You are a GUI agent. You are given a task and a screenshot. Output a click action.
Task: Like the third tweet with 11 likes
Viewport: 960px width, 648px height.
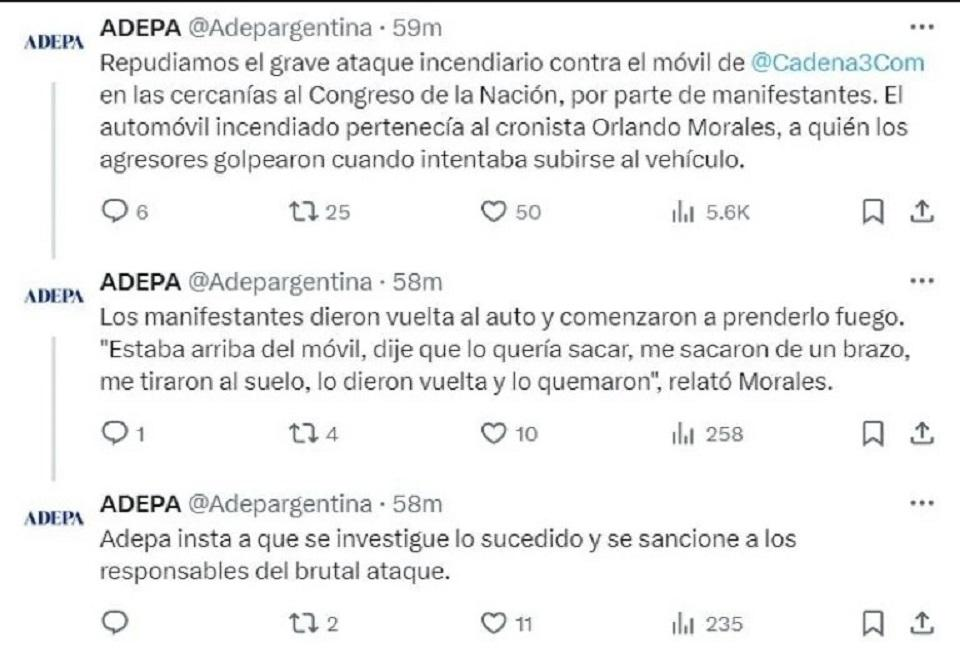[492, 623]
